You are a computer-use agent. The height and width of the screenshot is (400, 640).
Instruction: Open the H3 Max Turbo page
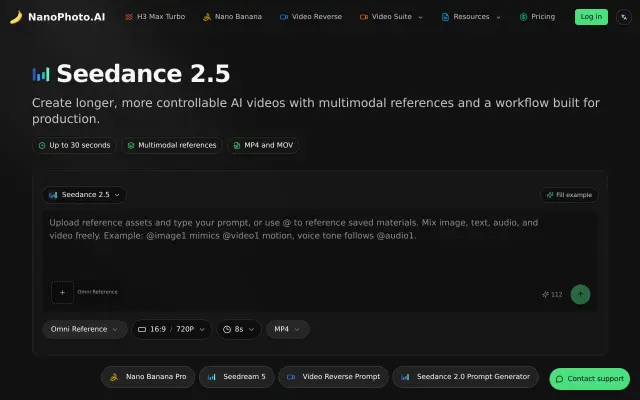click(x=155, y=17)
